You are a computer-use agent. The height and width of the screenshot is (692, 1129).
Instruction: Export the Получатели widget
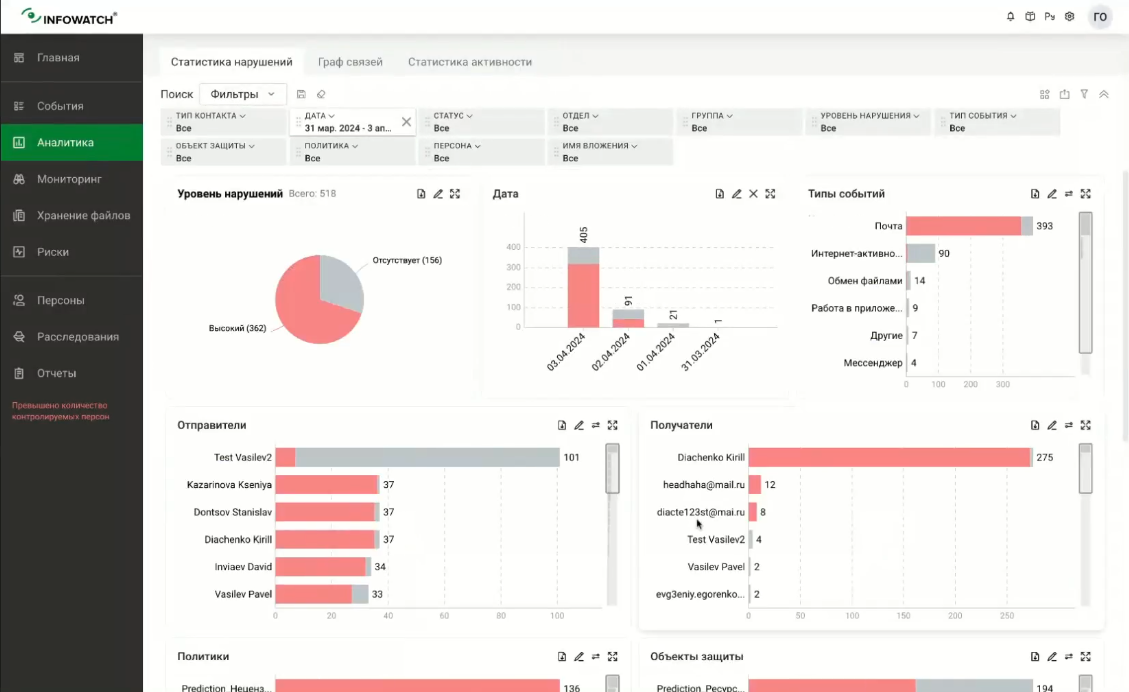point(1035,426)
